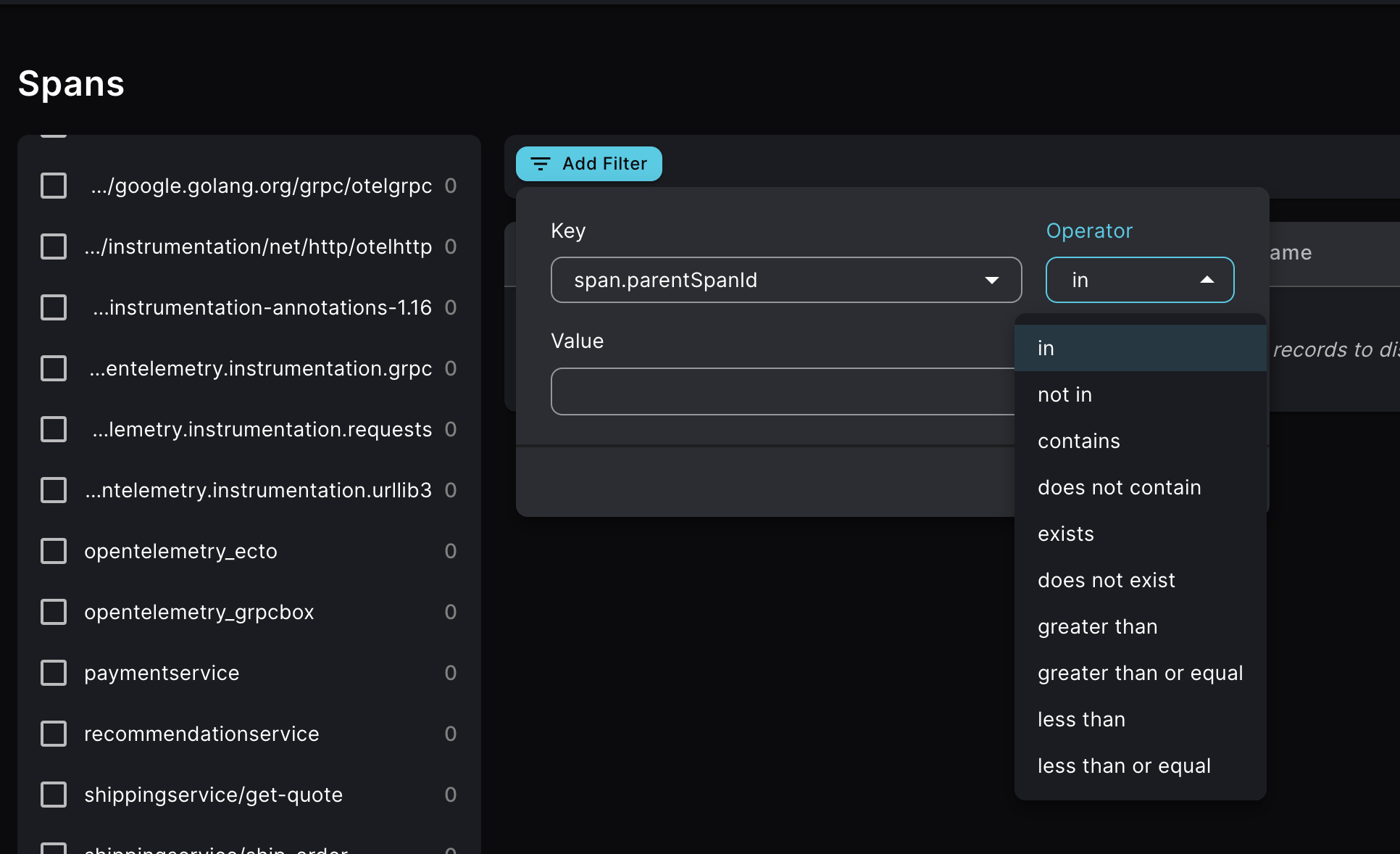Check the shippingservice/get-quote checkbox
This screenshot has width=1400, height=854.
[x=54, y=795]
